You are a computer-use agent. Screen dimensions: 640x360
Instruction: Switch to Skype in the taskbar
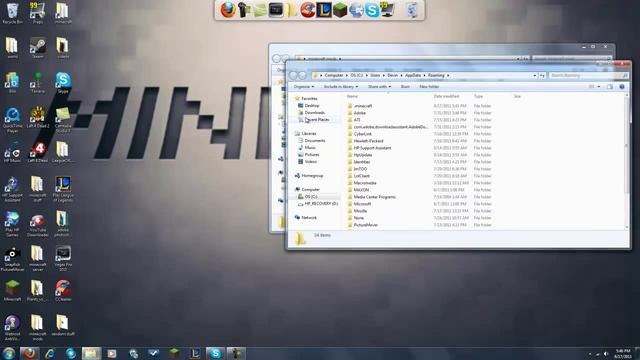pyautogui.click(x=215, y=353)
